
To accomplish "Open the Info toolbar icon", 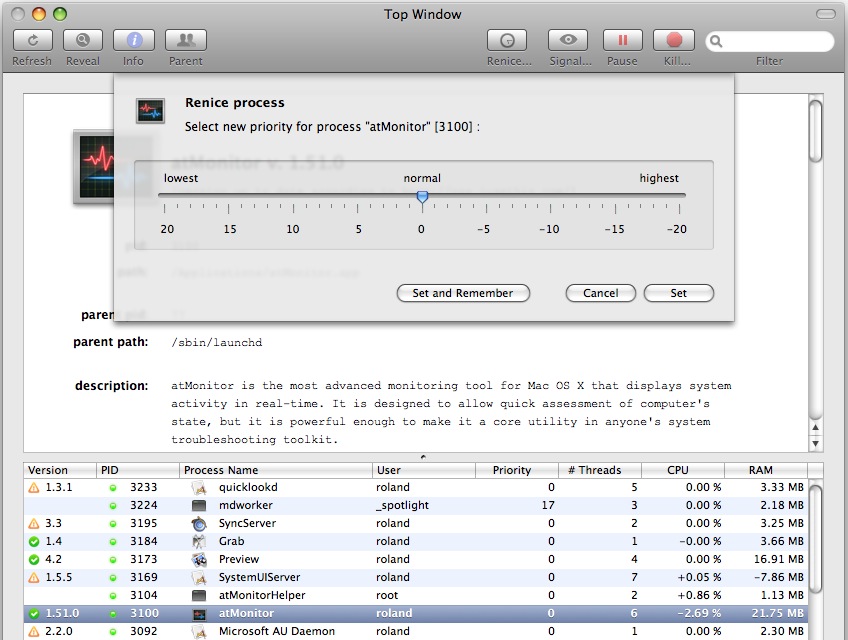I will 133,41.
